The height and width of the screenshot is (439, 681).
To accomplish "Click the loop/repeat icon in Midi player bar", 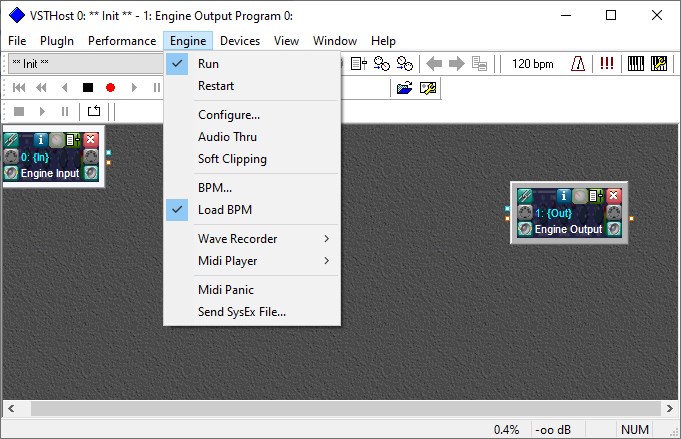I will coord(94,111).
